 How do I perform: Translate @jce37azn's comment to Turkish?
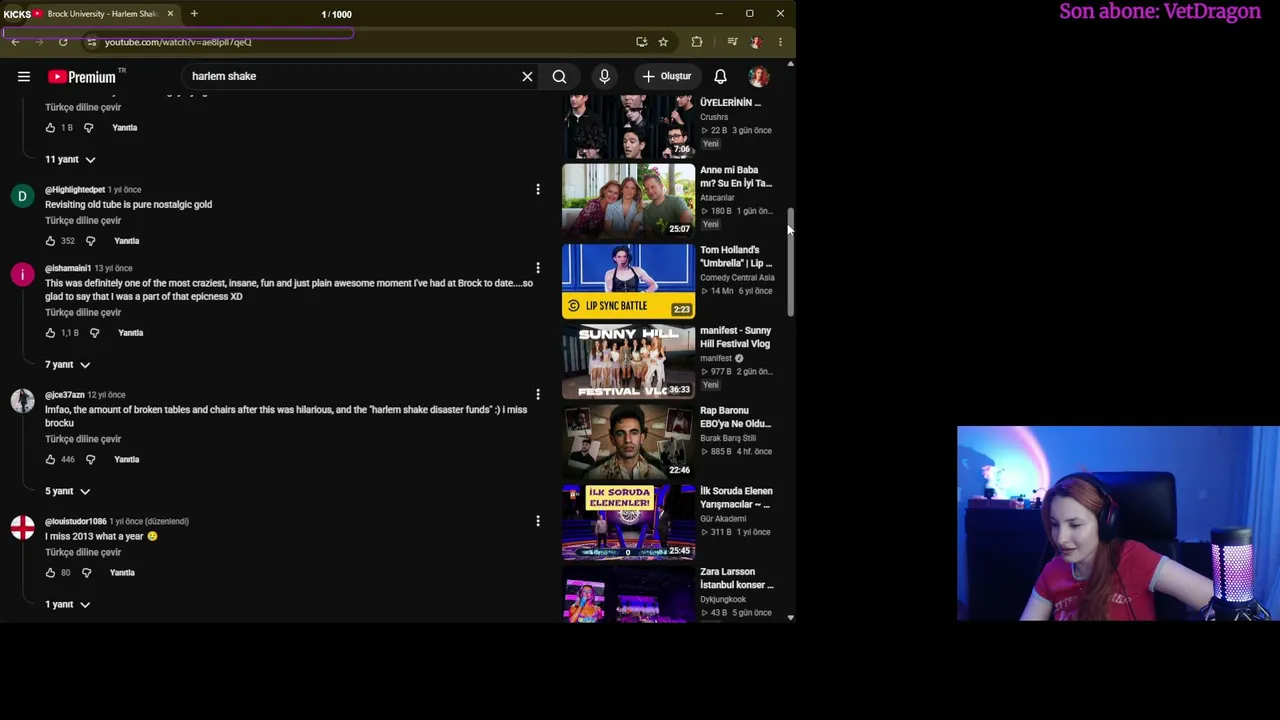(x=83, y=439)
